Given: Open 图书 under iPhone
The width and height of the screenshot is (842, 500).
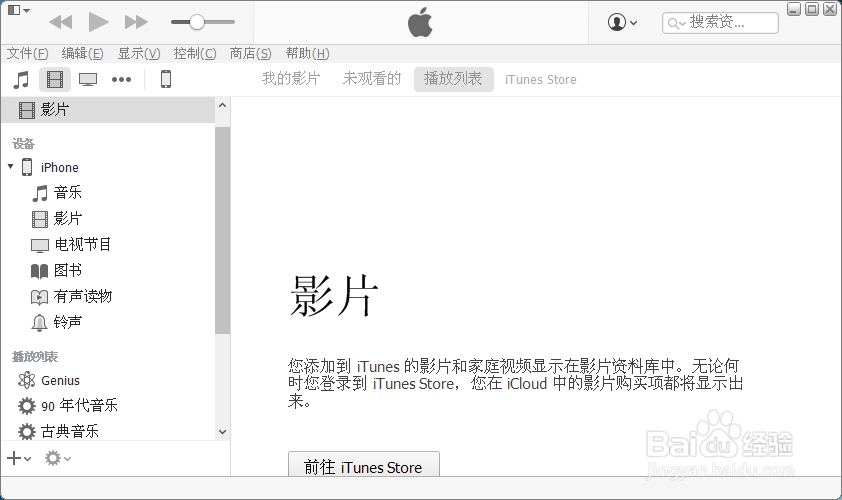Looking at the screenshot, I should pyautogui.click(x=68, y=270).
